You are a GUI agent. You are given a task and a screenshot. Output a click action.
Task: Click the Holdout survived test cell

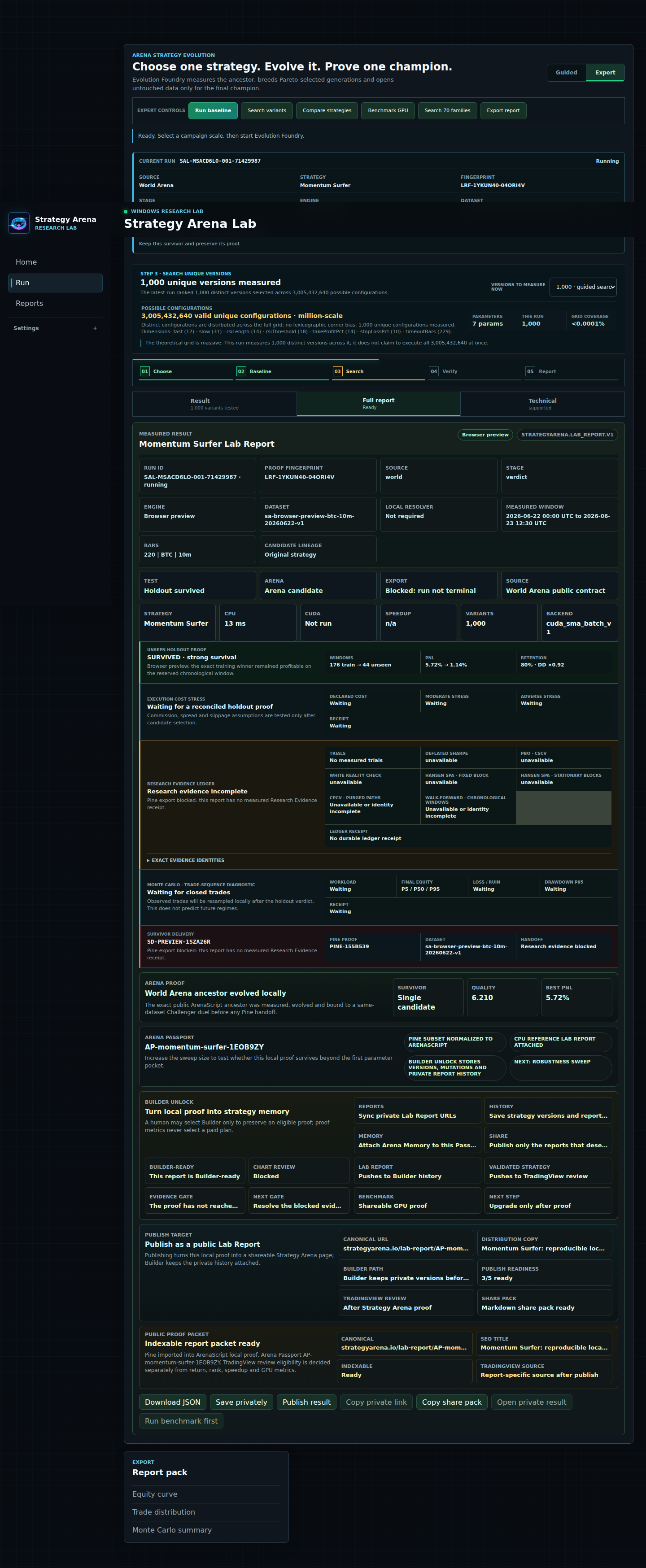pyautogui.click(x=197, y=586)
